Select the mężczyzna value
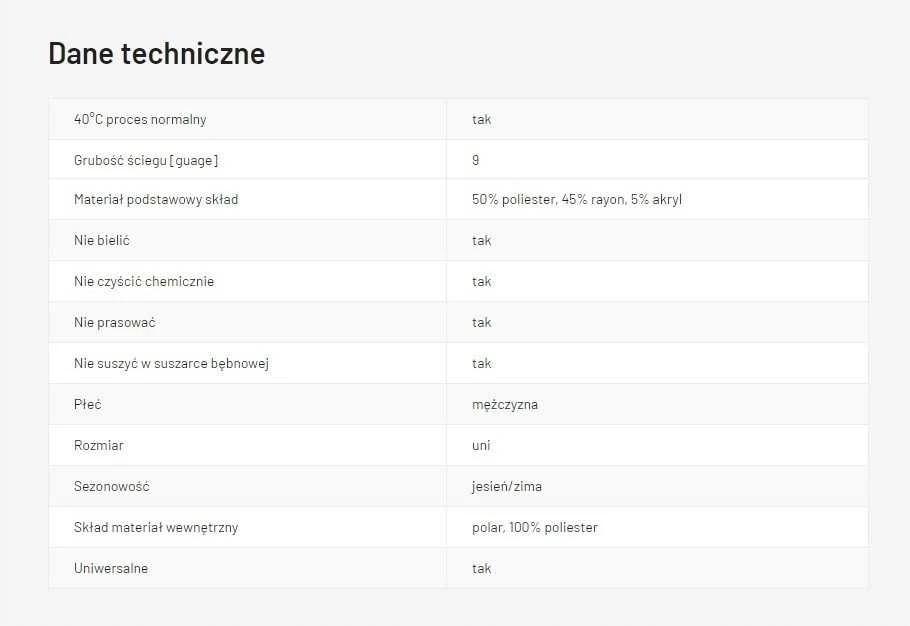 point(504,405)
